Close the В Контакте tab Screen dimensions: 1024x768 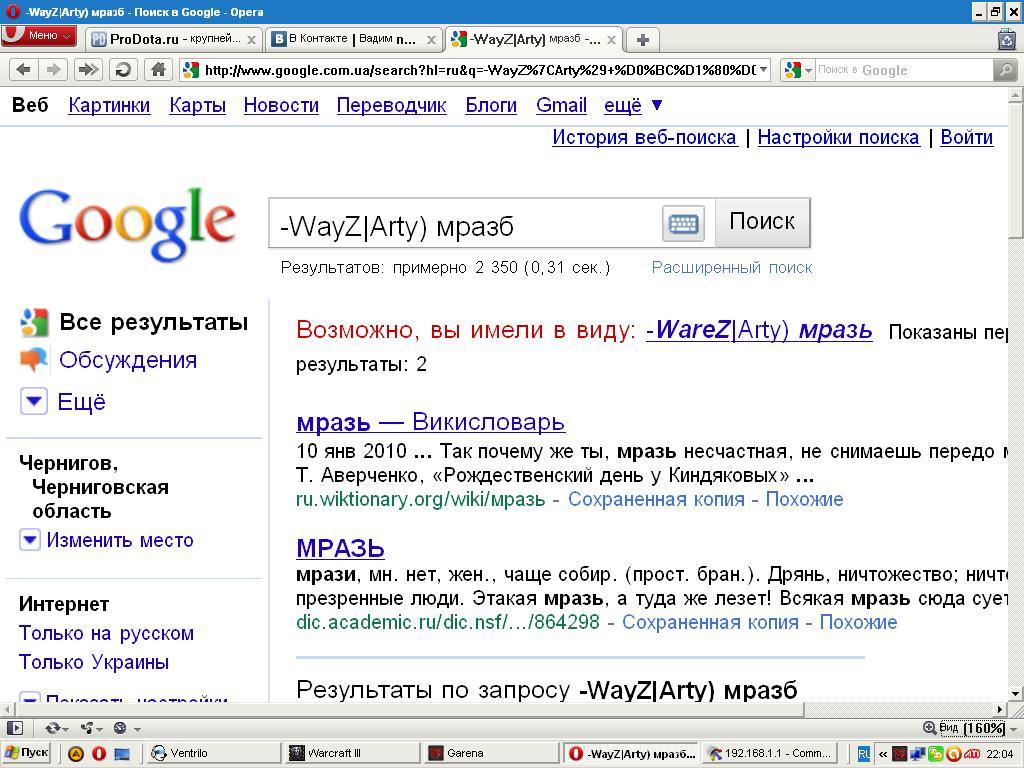[431, 40]
